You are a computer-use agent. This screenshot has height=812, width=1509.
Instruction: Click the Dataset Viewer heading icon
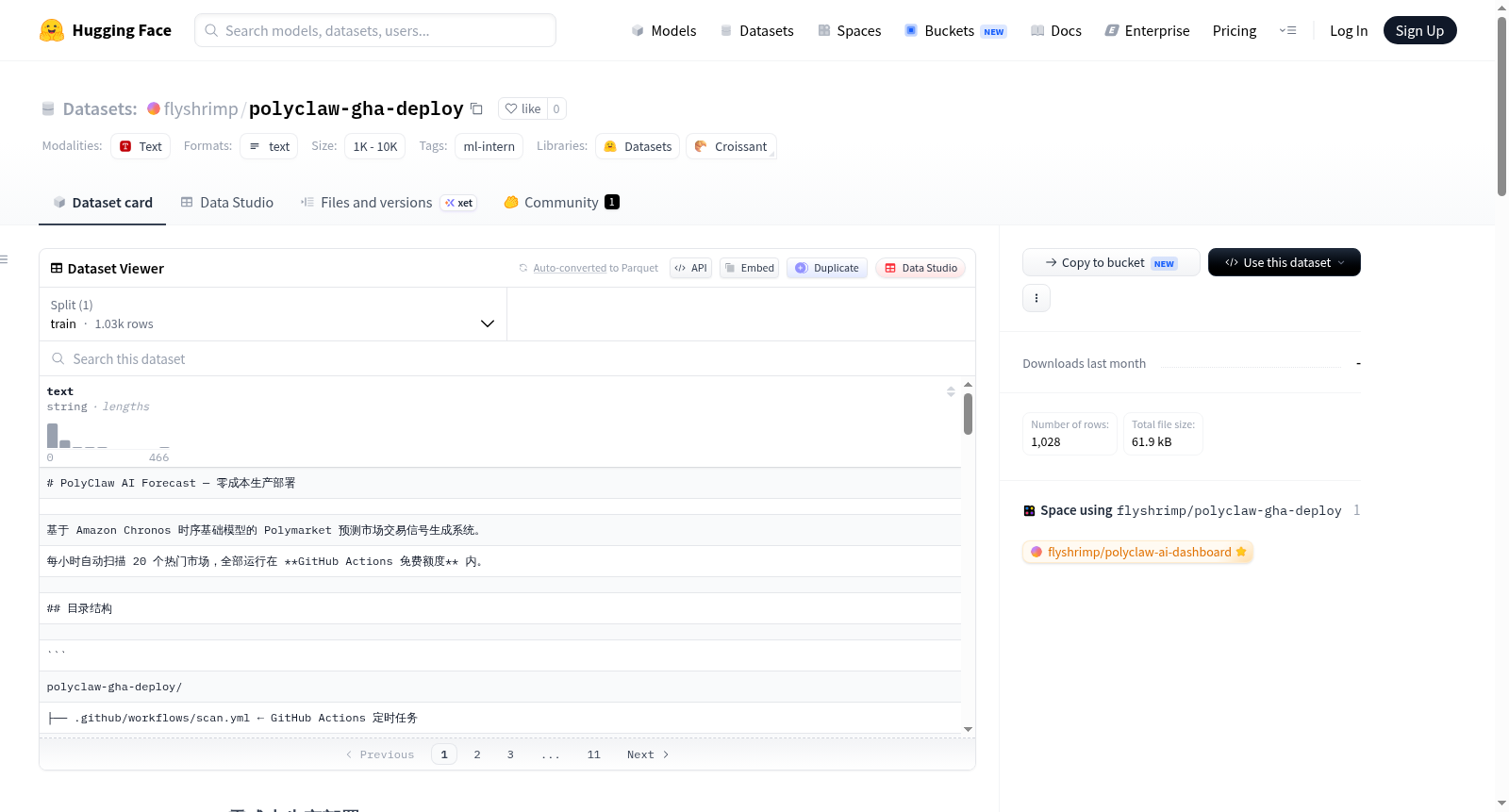(57, 268)
